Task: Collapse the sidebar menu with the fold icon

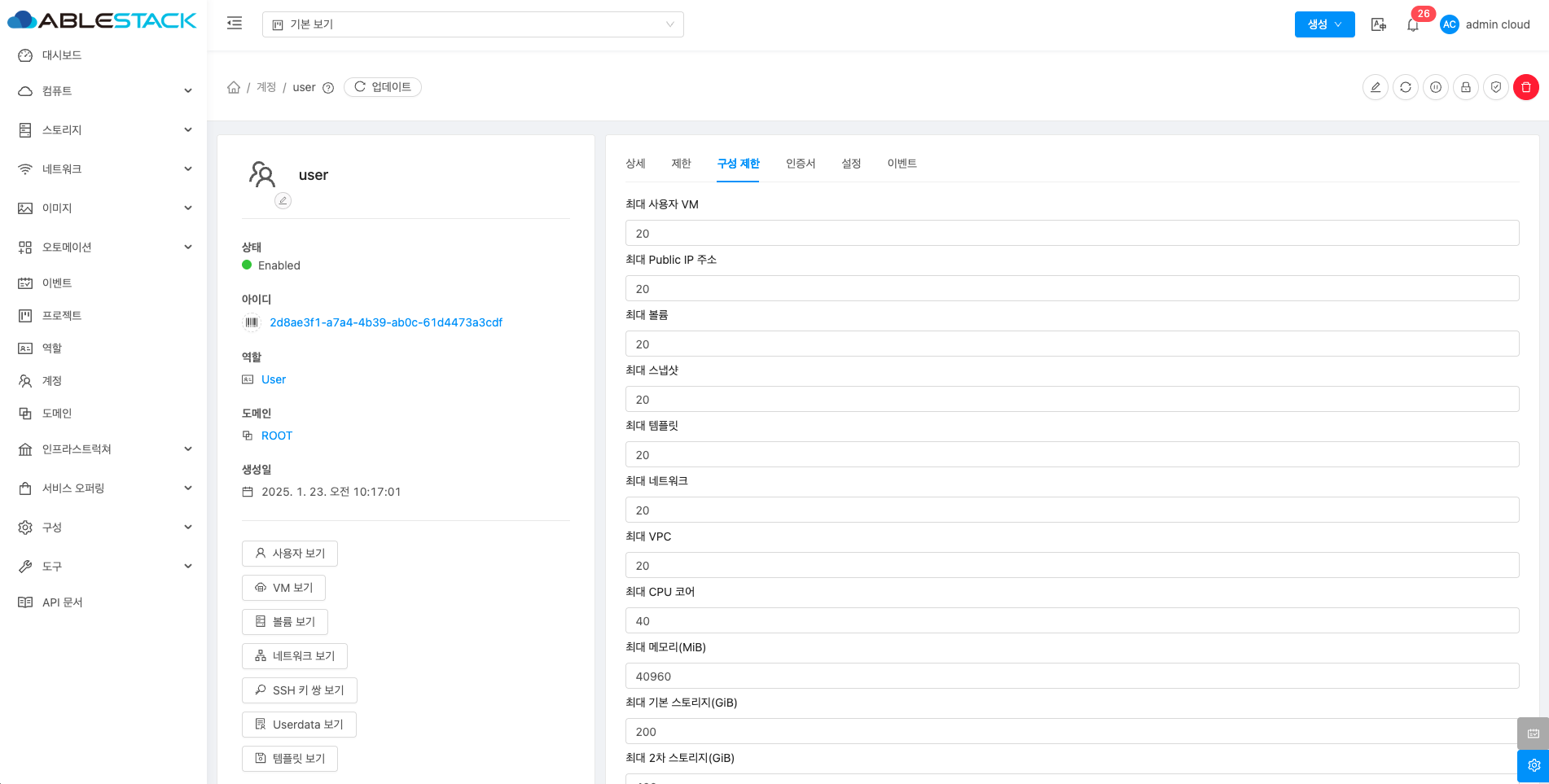Action: (x=235, y=24)
